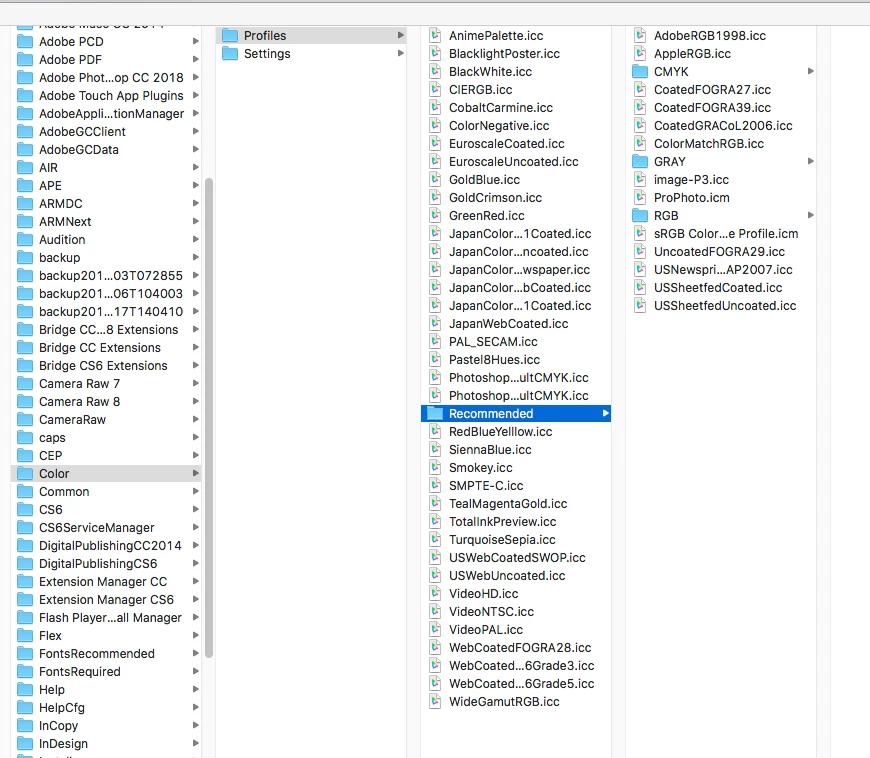Click the InDesign folder icon

point(25,743)
